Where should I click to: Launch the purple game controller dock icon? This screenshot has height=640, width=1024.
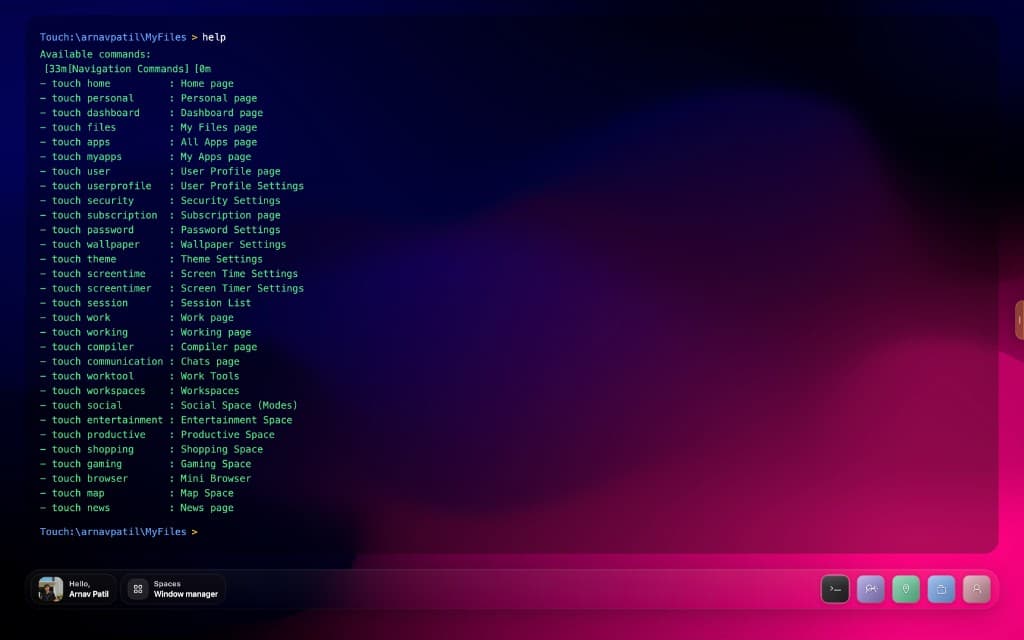[x=870, y=589]
